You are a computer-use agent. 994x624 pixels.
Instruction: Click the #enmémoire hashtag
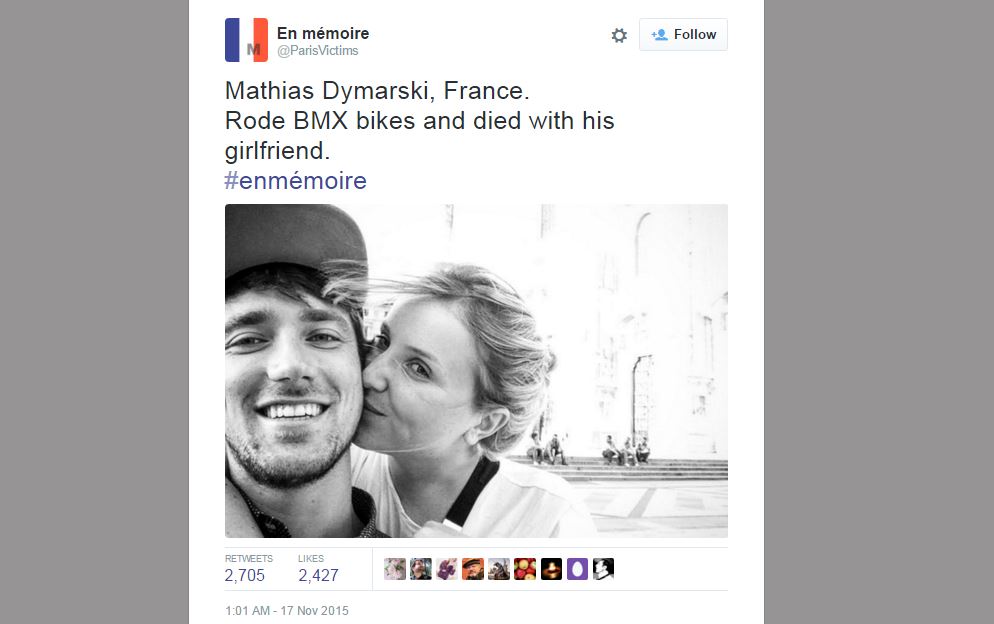click(x=296, y=181)
